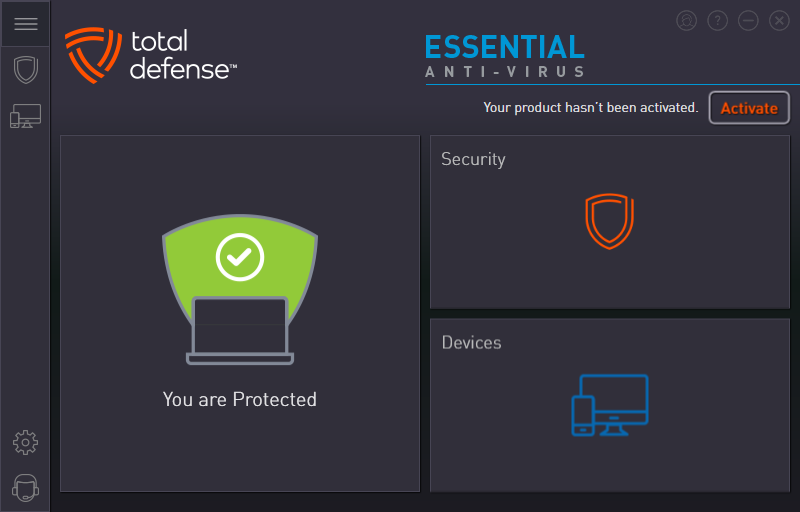Click the devices icon in the left sidebar
Screen dimensions: 800x512
[25, 116]
